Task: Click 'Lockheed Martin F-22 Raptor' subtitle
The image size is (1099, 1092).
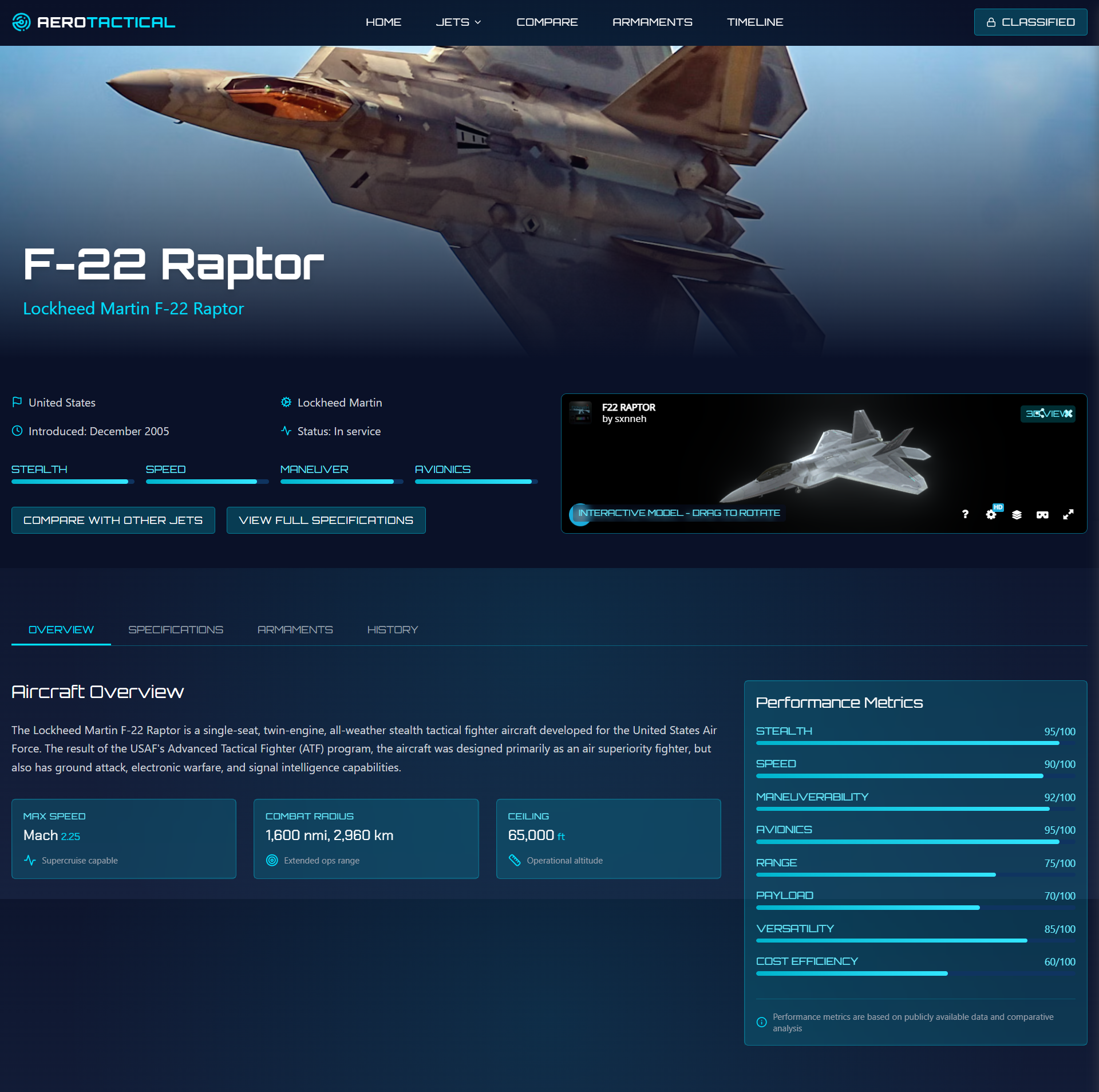Action: tap(133, 308)
